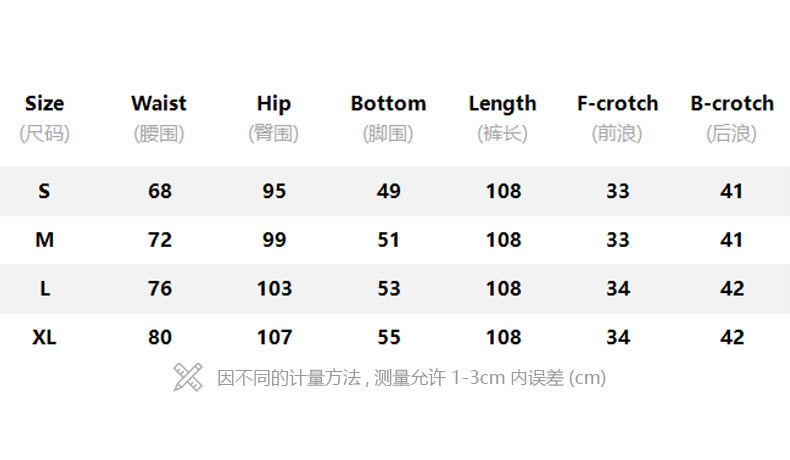The image size is (790, 460).
Task: Select the L size row label
Action: (44, 289)
